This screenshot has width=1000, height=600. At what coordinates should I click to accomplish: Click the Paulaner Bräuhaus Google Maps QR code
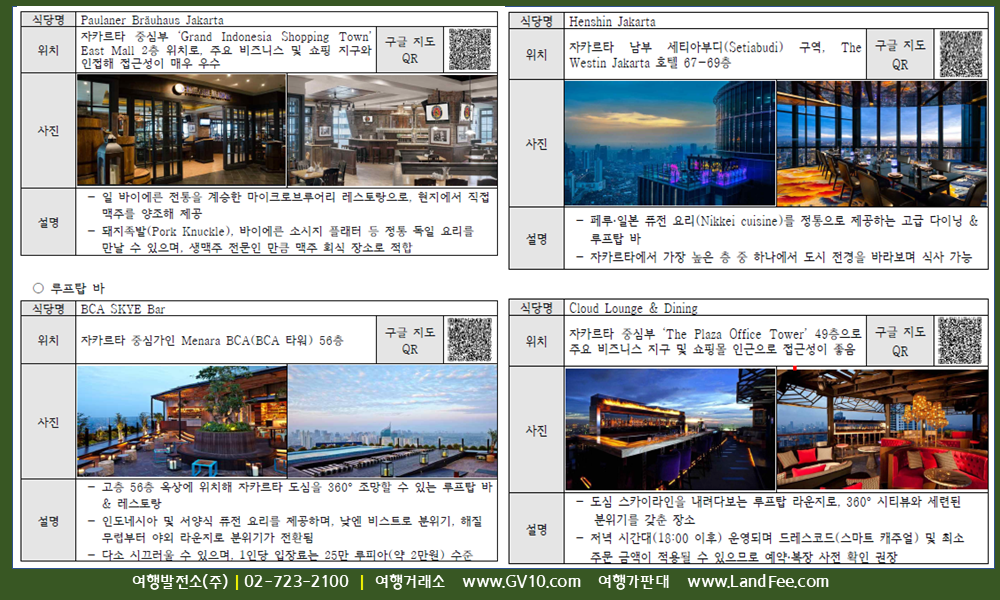[x=469, y=49]
